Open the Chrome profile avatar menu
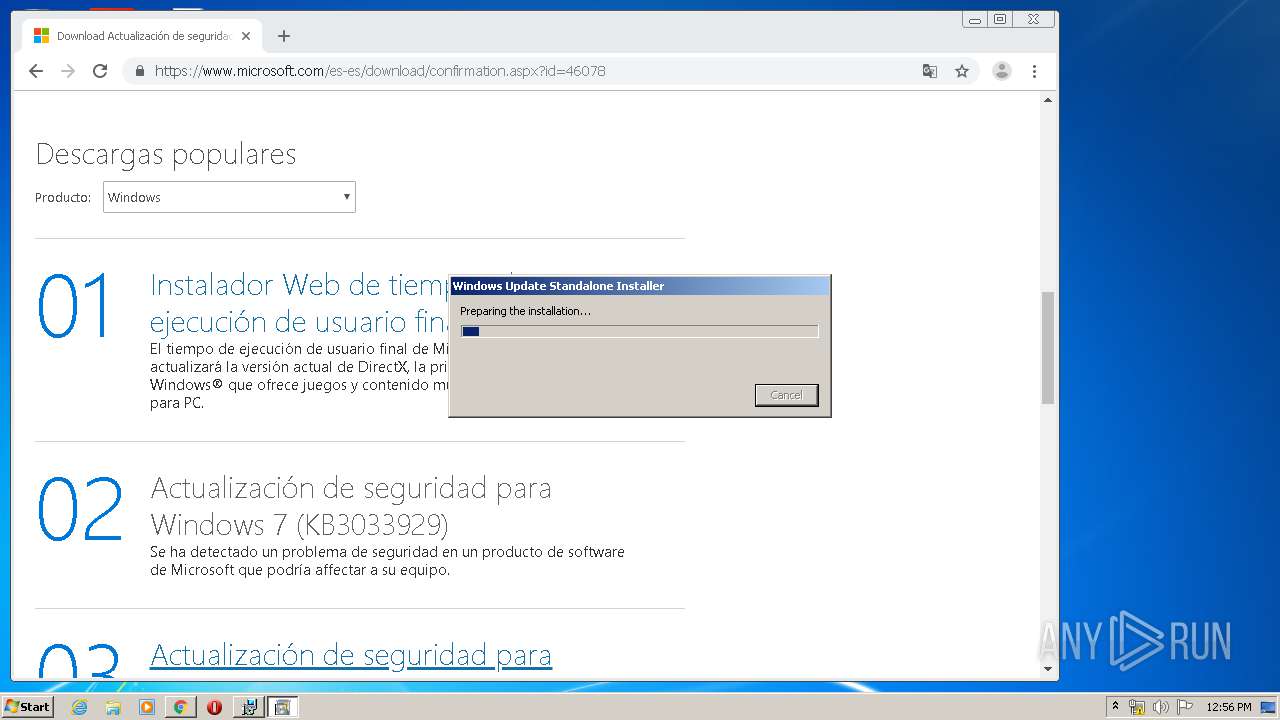 click(x=1002, y=71)
